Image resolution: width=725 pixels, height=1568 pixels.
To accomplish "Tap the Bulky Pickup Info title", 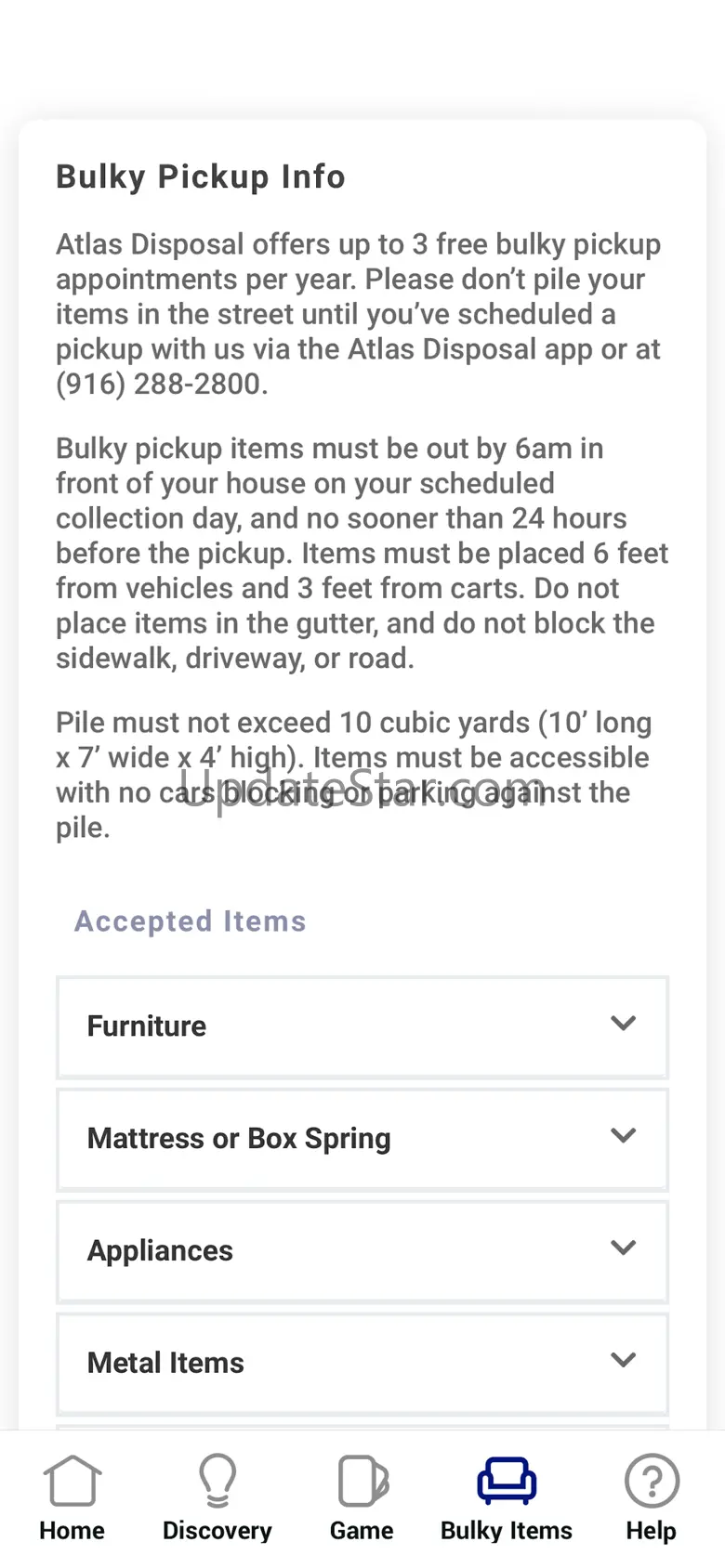I will pyautogui.click(x=201, y=176).
